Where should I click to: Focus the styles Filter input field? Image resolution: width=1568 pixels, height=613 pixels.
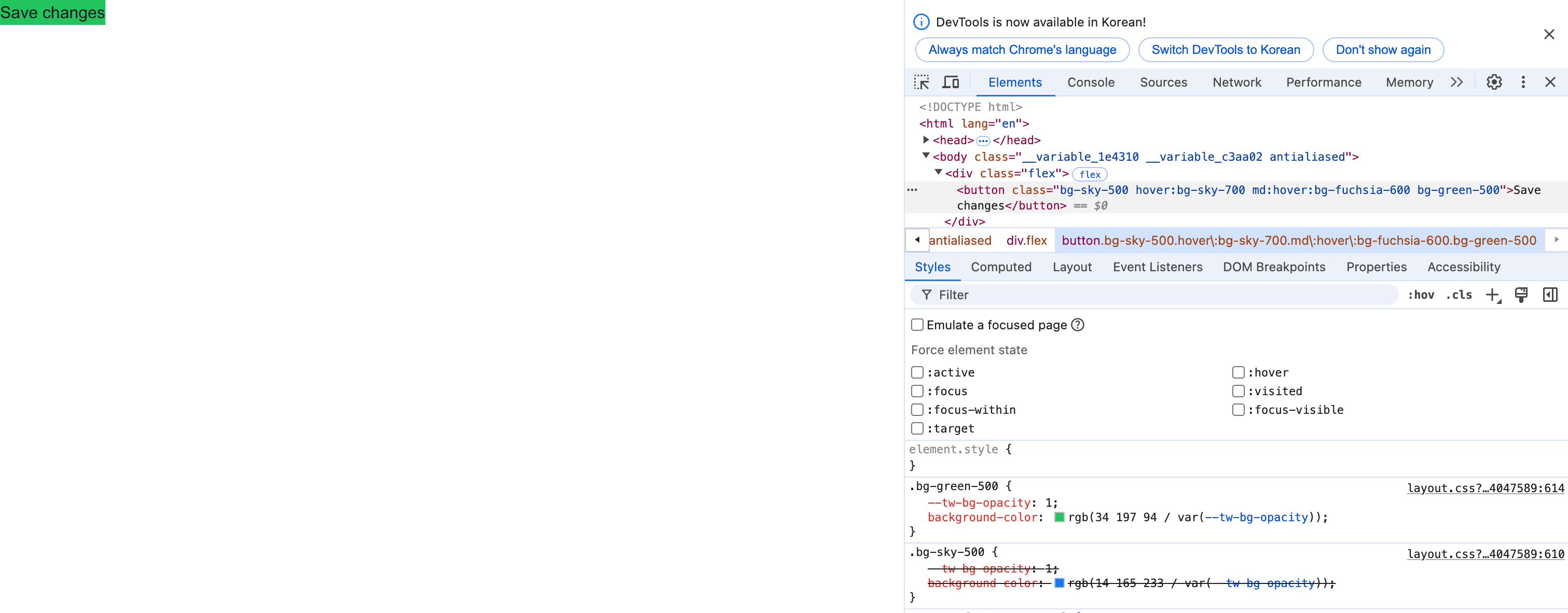tap(1157, 295)
